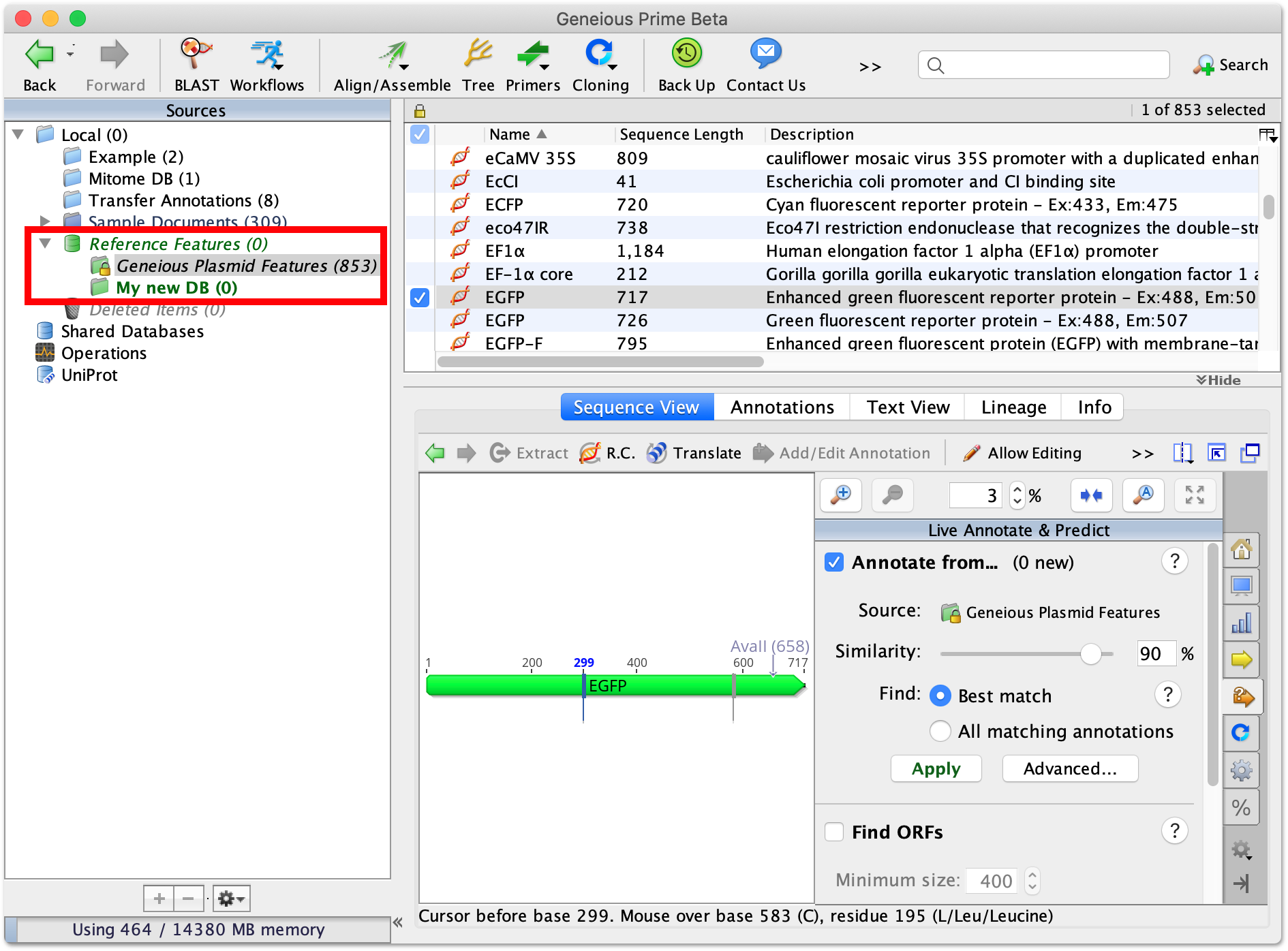Collapse the Local folder tree

[19, 134]
